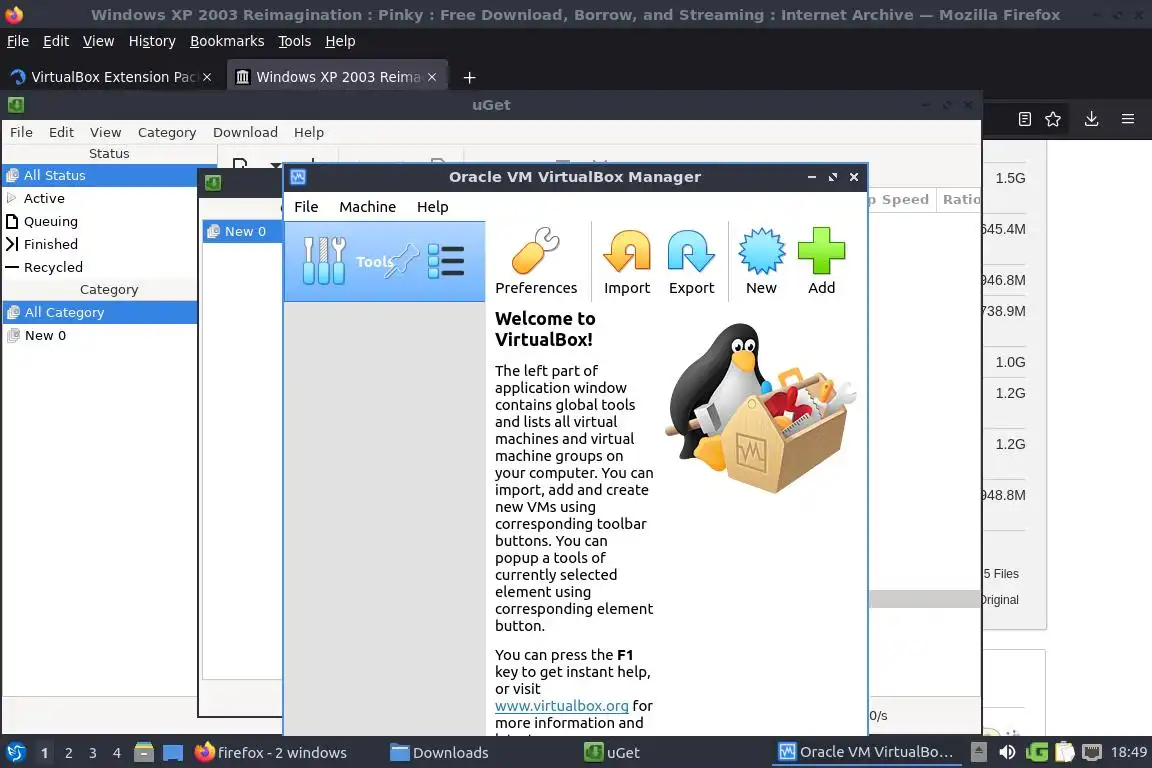The width and height of the screenshot is (1152, 768).
Task: Open VirtualBox File menu
Action: [306, 207]
